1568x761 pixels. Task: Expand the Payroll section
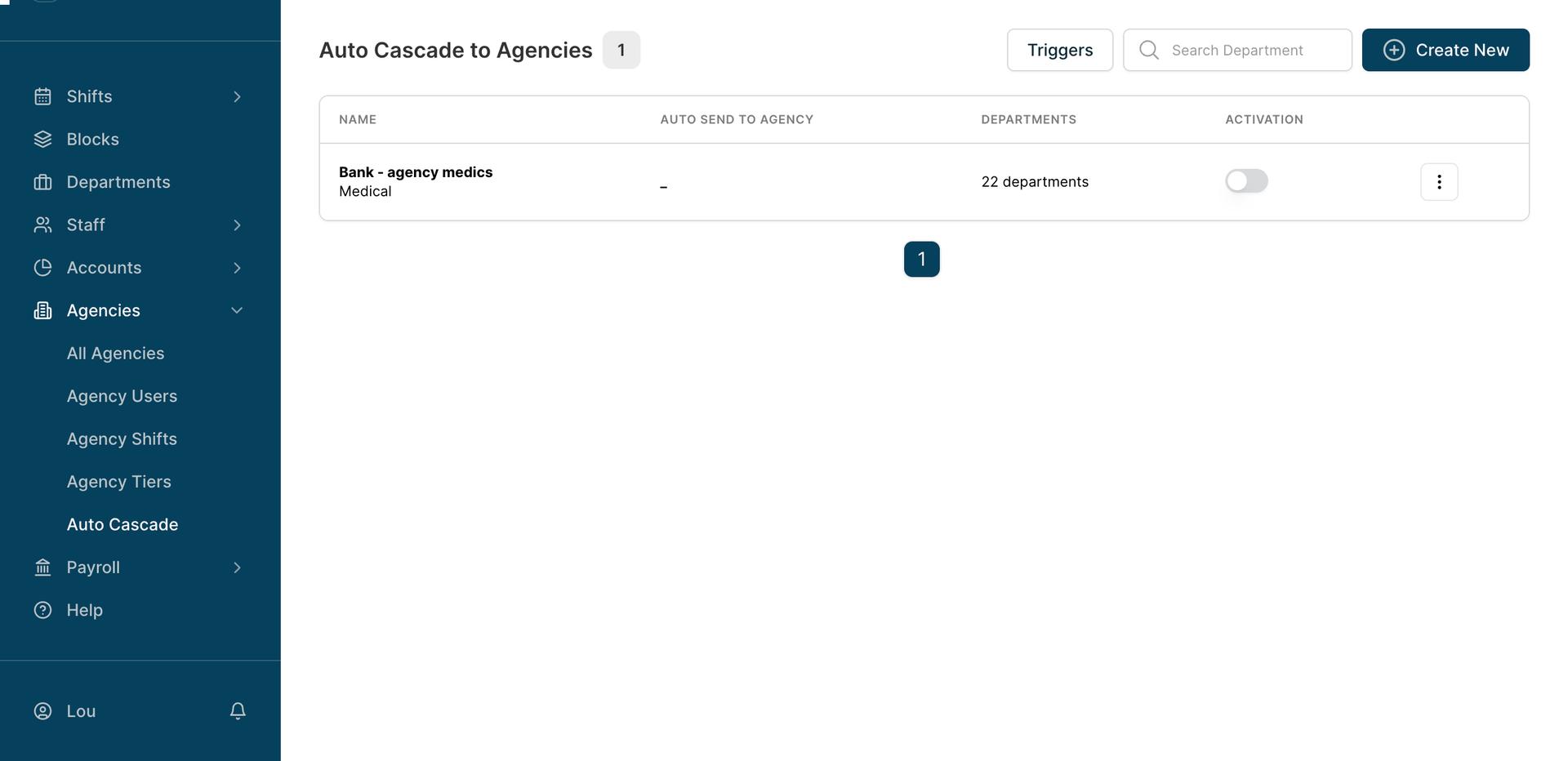click(x=237, y=567)
